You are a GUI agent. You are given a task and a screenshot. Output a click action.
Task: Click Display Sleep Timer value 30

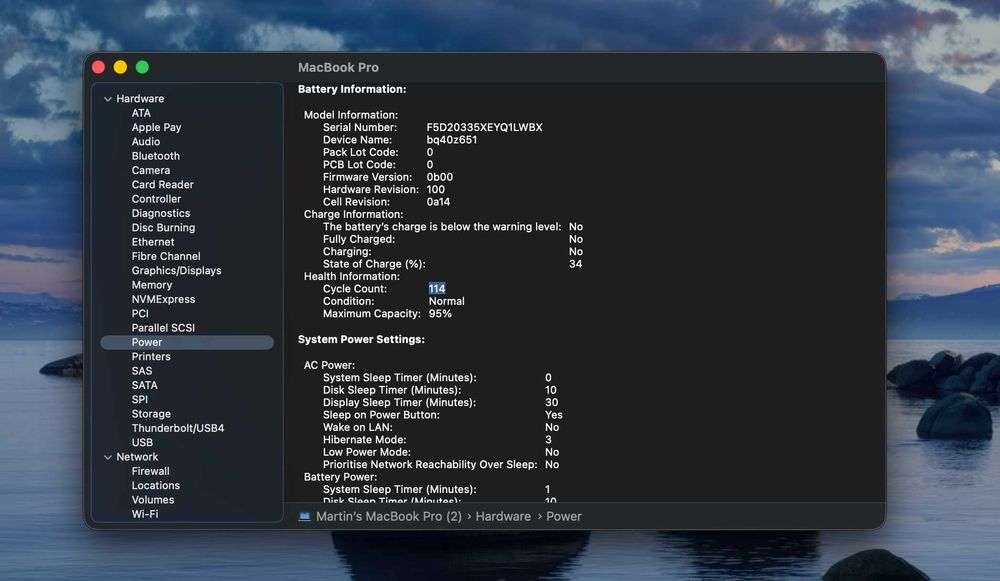pos(552,402)
